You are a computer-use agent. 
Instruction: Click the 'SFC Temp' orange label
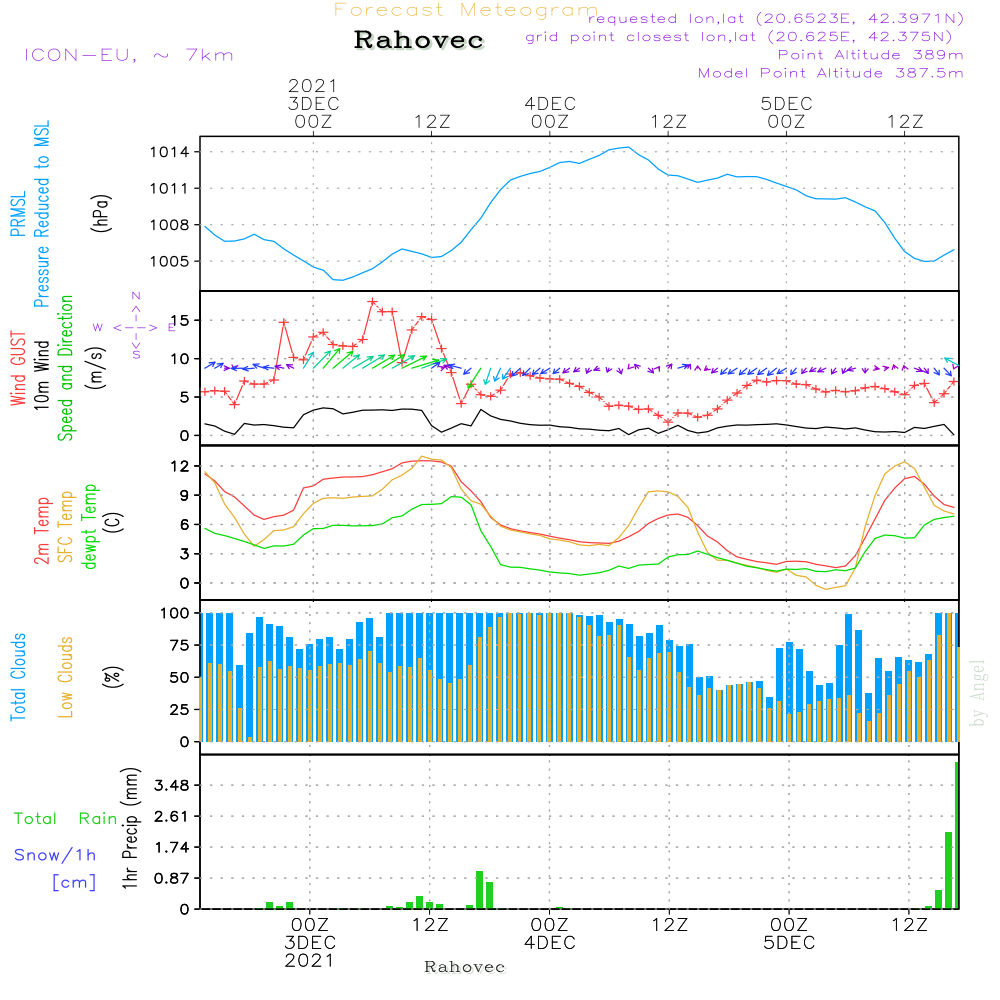[65, 527]
